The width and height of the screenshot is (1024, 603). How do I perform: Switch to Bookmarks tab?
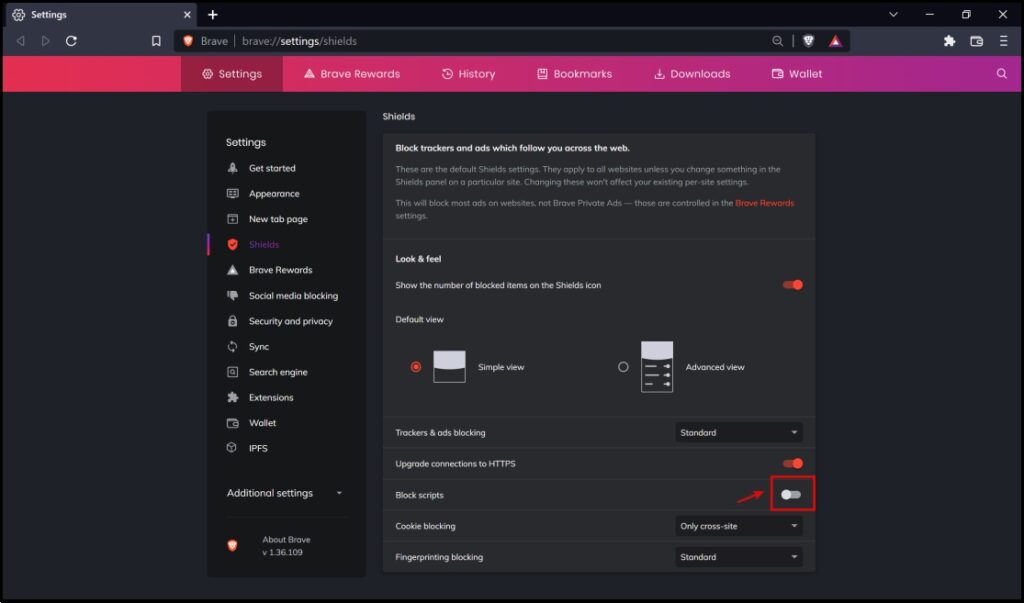pyautogui.click(x=575, y=74)
